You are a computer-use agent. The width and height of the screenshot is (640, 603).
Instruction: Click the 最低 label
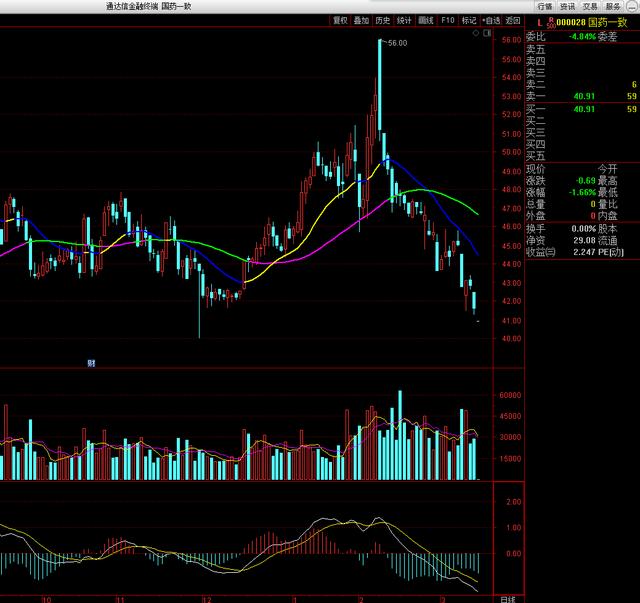click(607, 192)
